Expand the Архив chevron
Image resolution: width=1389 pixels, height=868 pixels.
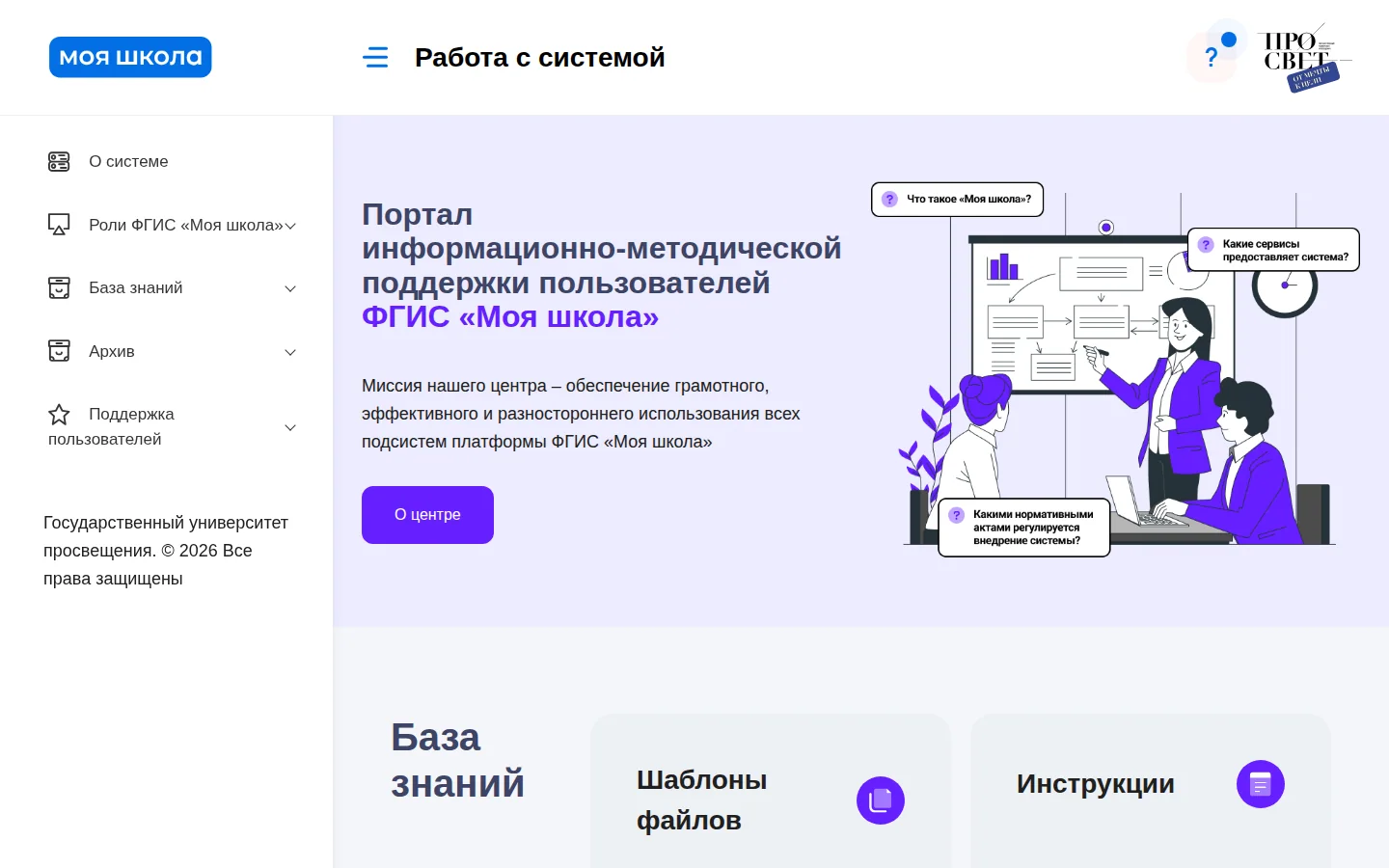click(290, 352)
